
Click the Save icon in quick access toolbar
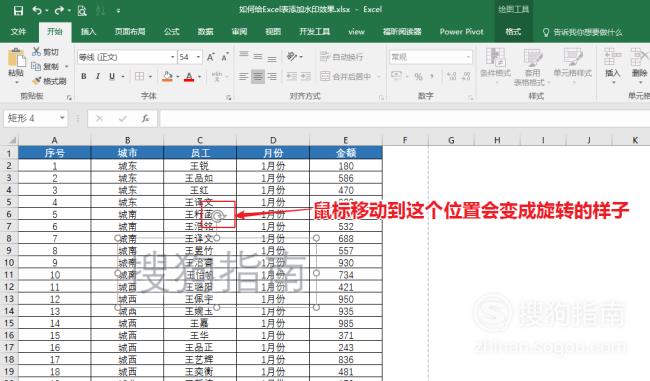coord(18,10)
